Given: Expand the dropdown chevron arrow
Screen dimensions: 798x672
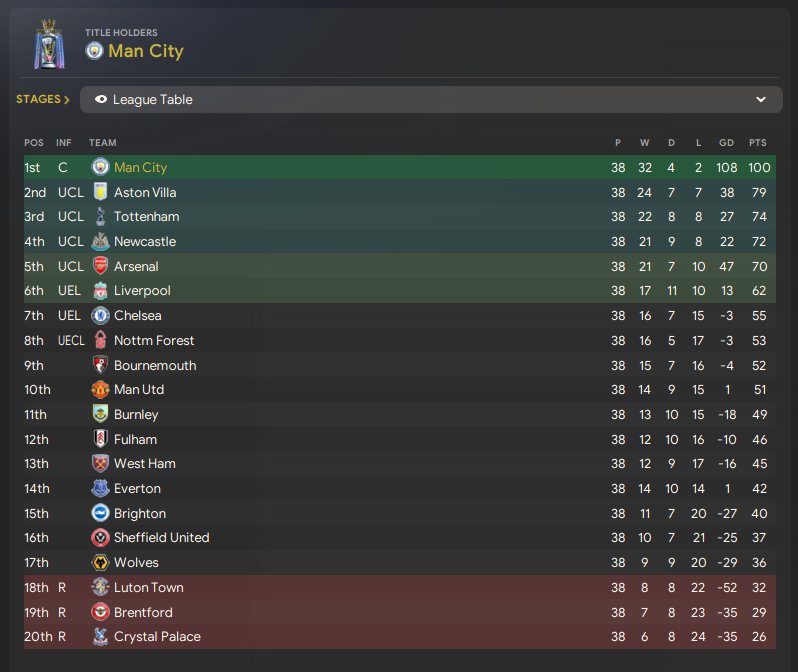Looking at the screenshot, I should (x=761, y=100).
